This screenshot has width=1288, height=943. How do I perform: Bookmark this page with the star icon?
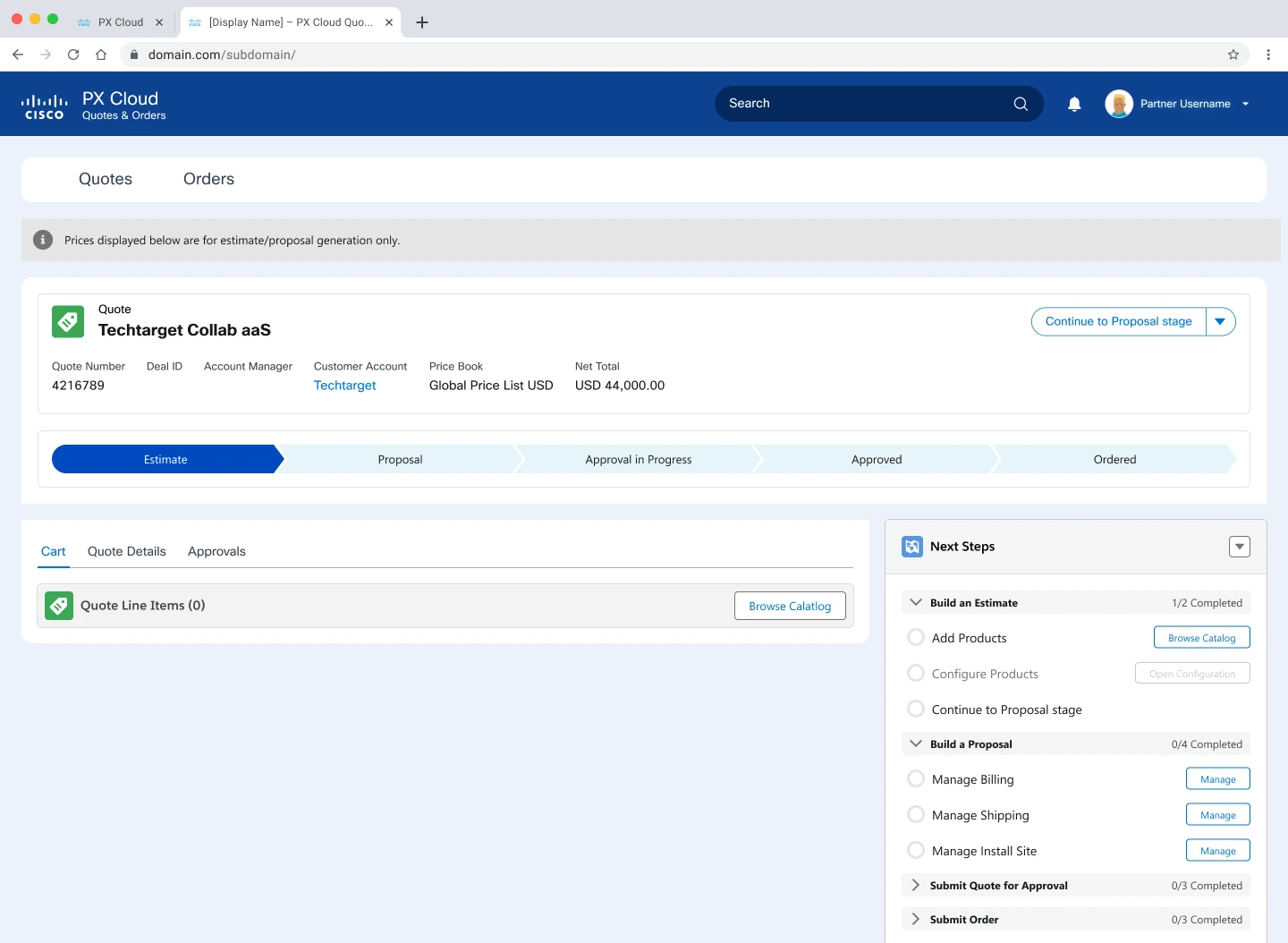1233,55
